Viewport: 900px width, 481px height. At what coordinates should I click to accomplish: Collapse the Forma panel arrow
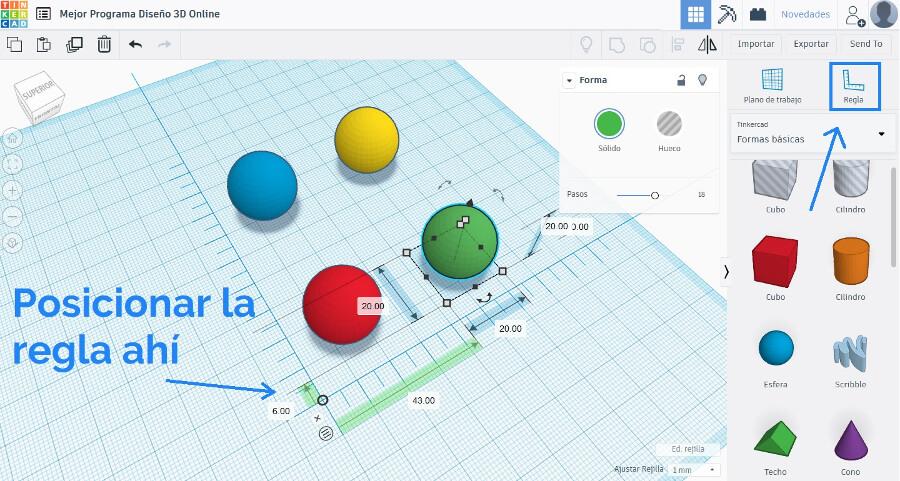point(569,80)
